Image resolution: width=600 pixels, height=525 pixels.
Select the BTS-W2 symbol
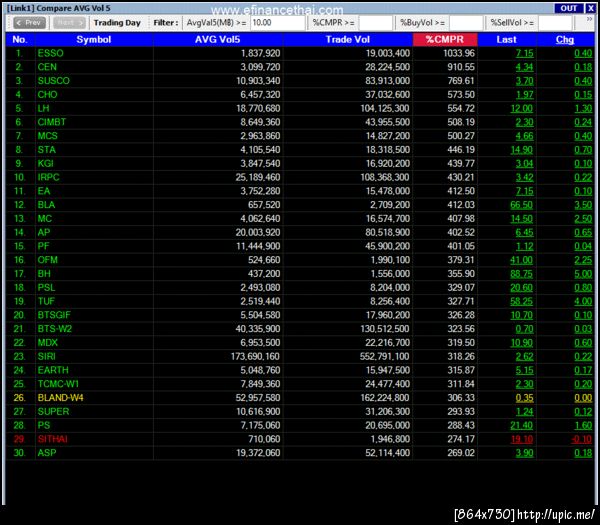pyautogui.click(x=55, y=329)
